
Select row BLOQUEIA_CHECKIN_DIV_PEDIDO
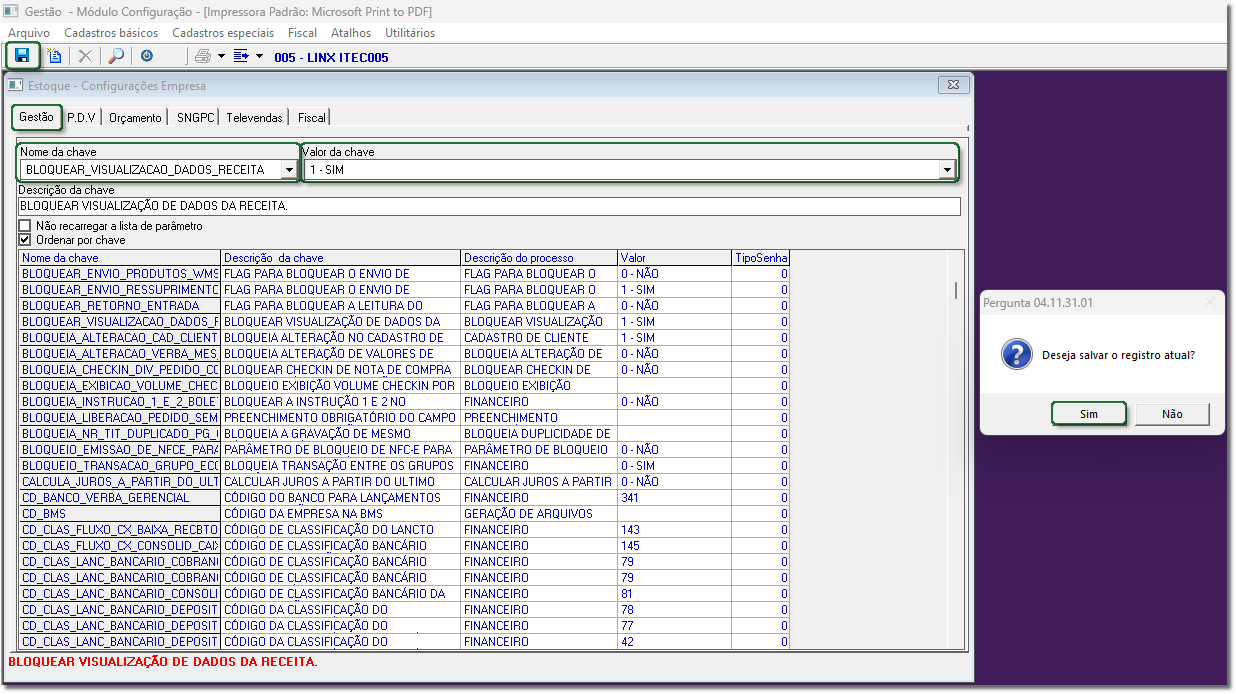[404, 369]
